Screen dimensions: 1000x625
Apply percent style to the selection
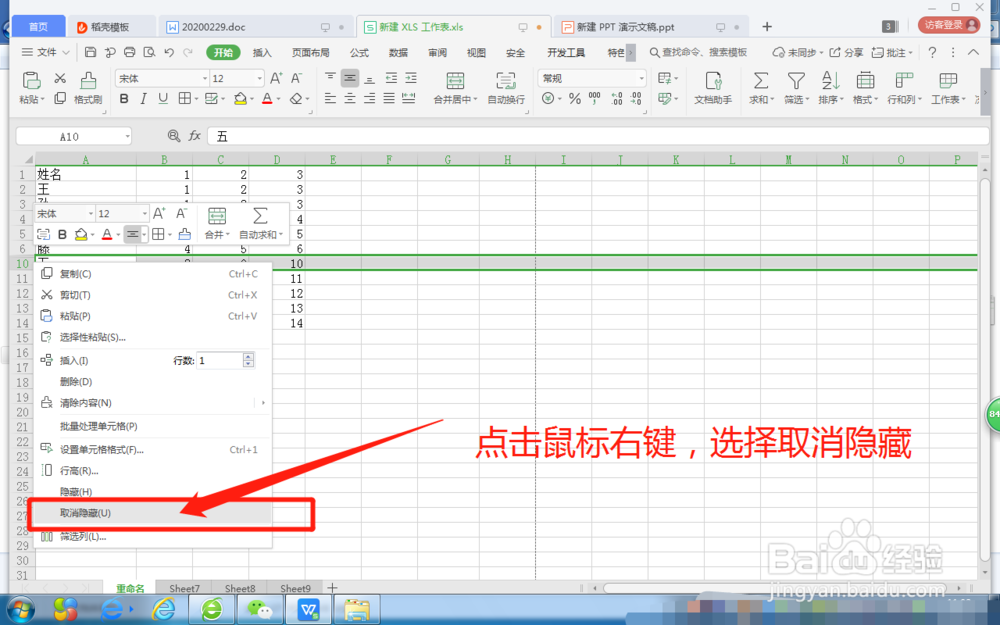[575, 98]
